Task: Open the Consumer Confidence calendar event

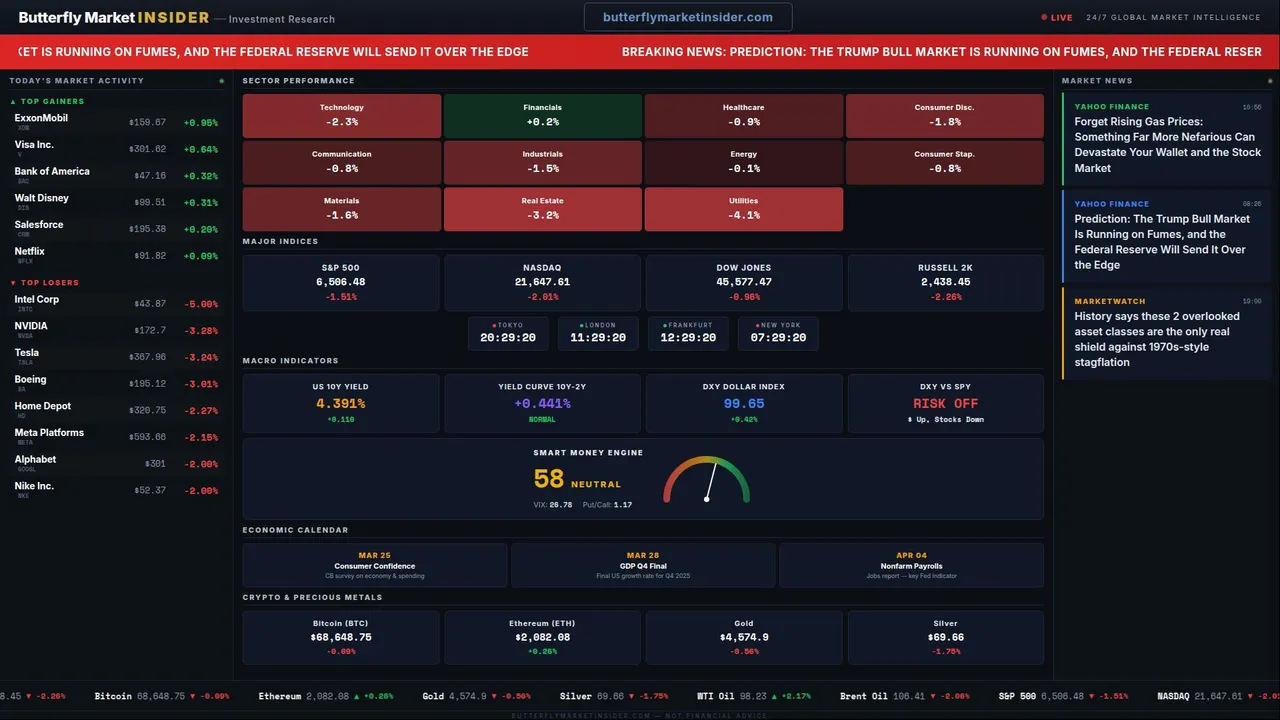Action: 375,565
